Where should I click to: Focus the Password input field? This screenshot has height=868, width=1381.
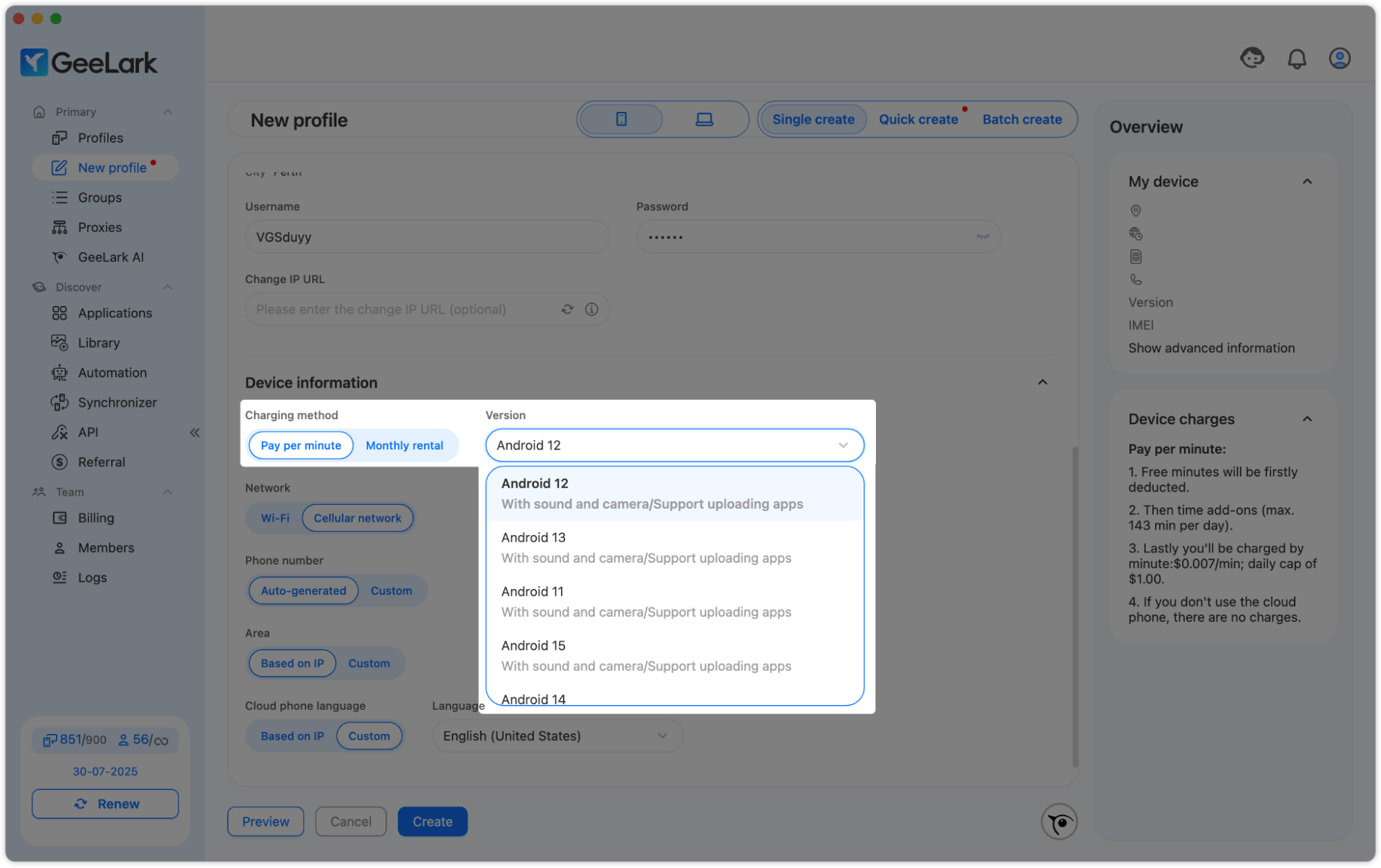tap(818, 237)
